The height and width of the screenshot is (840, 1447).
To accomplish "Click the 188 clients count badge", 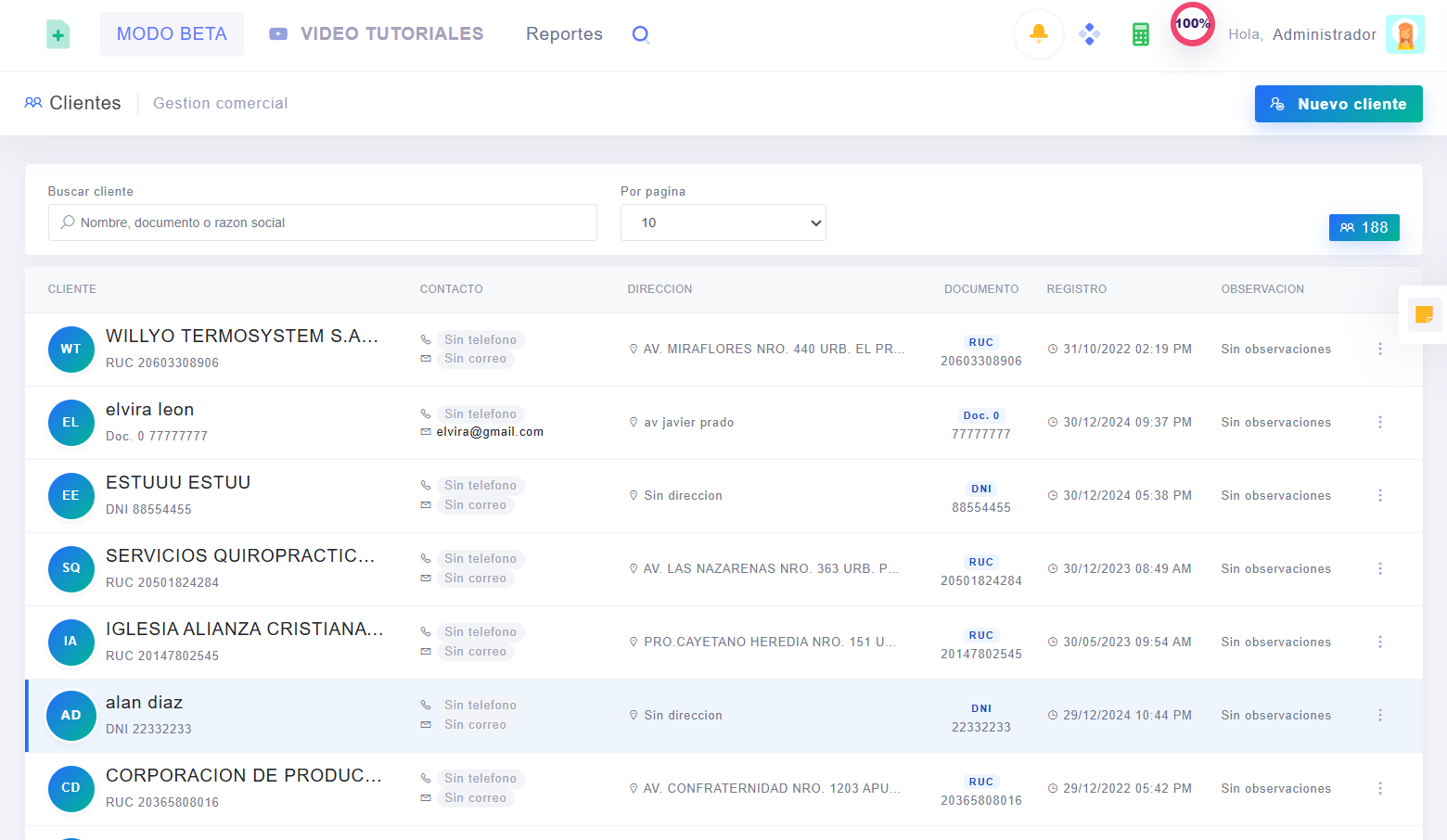I will pyautogui.click(x=1364, y=227).
